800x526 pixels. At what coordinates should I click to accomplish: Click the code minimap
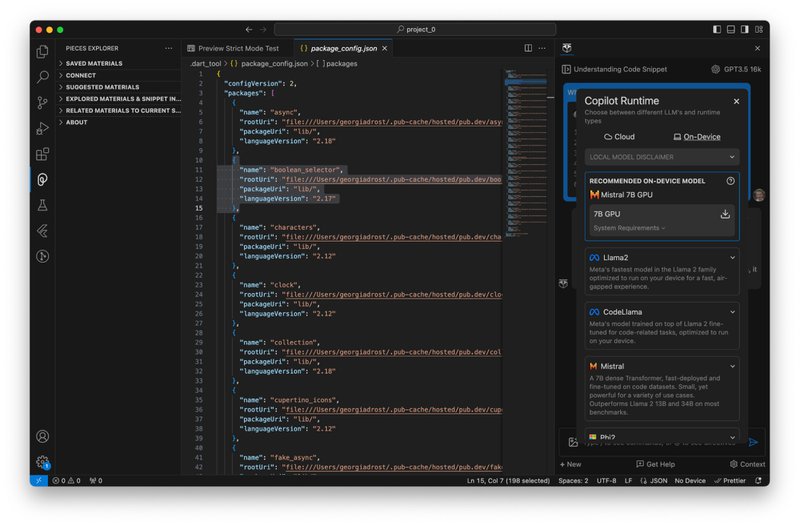pyautogui.click(x=526, y=153)
